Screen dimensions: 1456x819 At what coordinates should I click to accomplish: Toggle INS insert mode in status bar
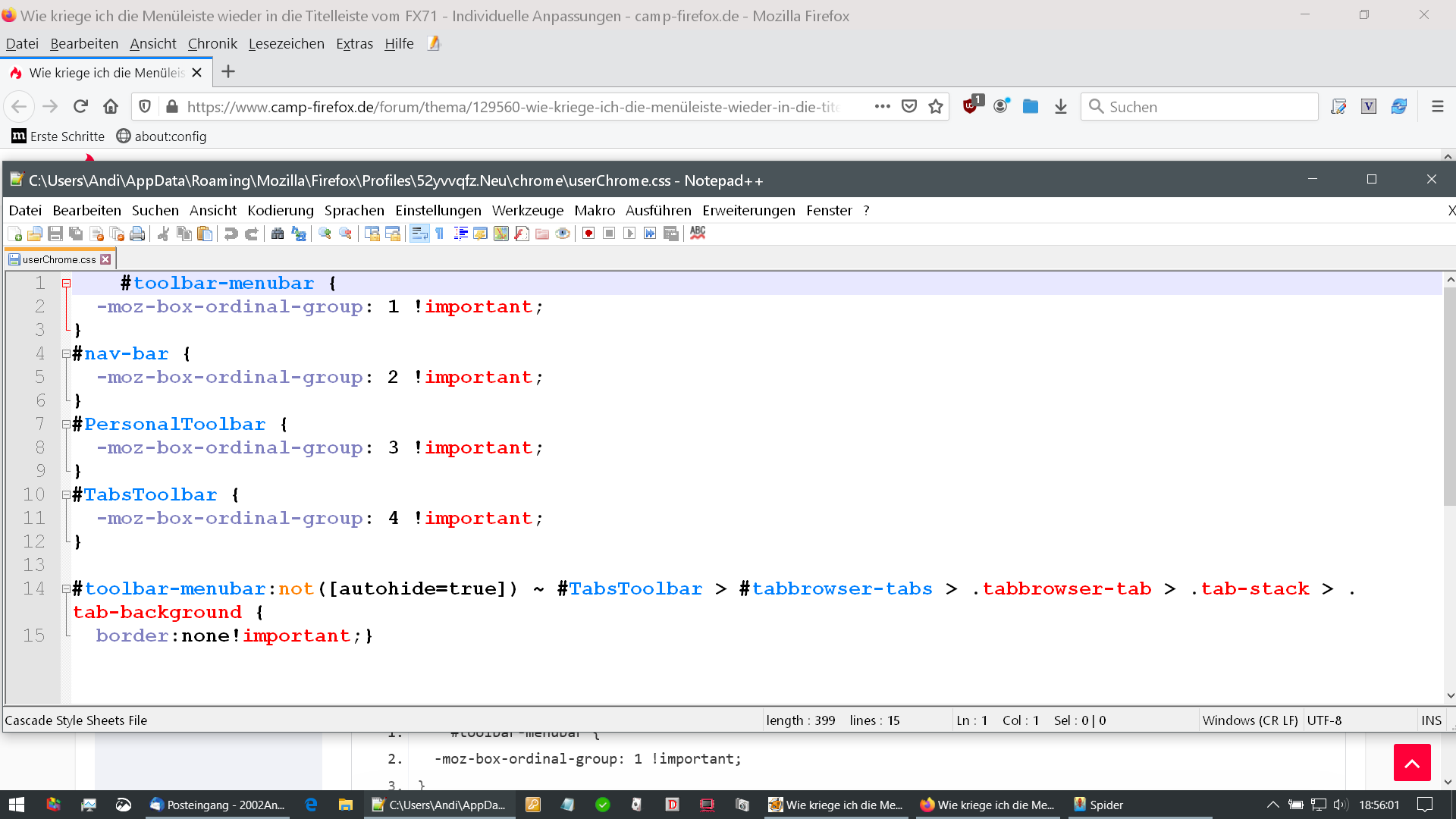(x=1431, y=720)
